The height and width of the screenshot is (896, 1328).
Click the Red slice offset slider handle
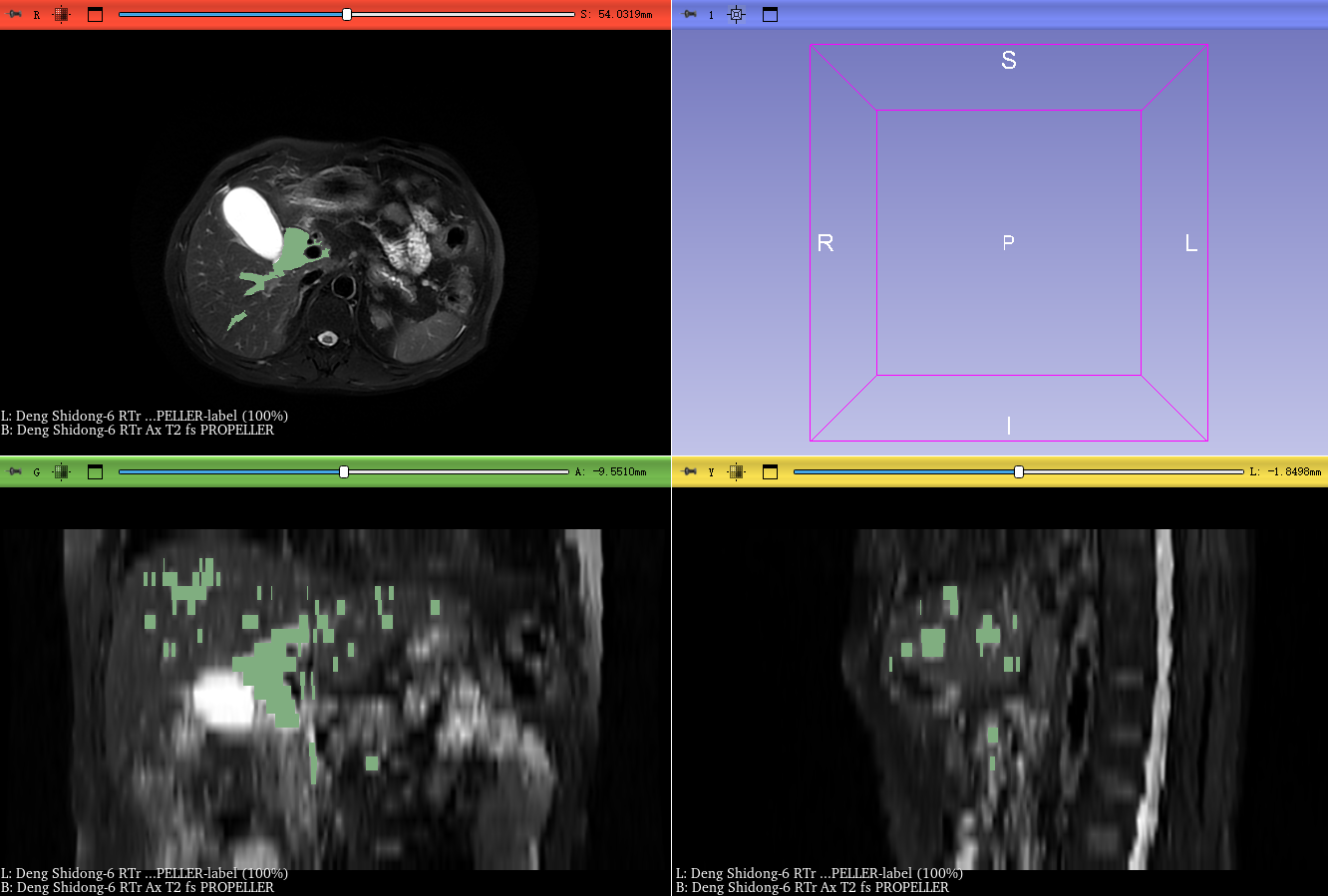[347, 15]
